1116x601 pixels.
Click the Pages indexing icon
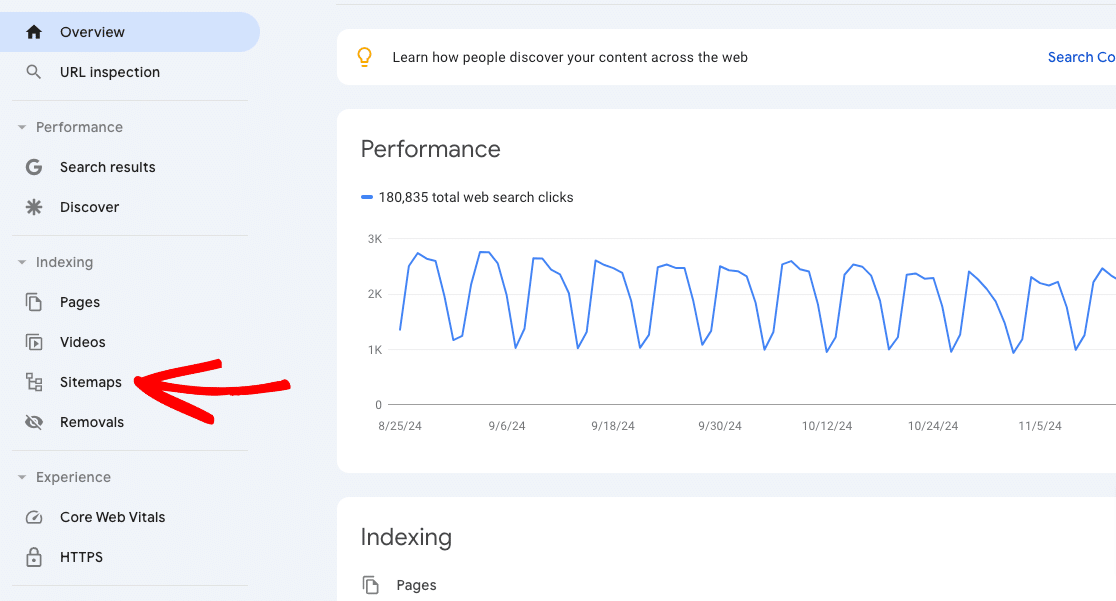point(34,302)
